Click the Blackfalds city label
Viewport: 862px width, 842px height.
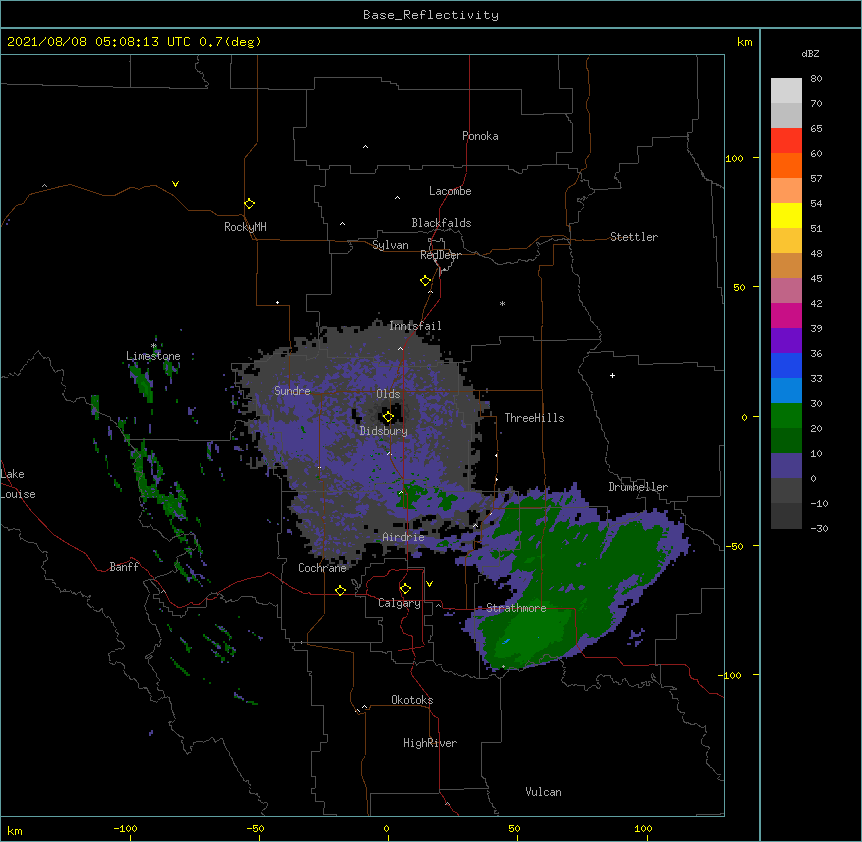441,223
